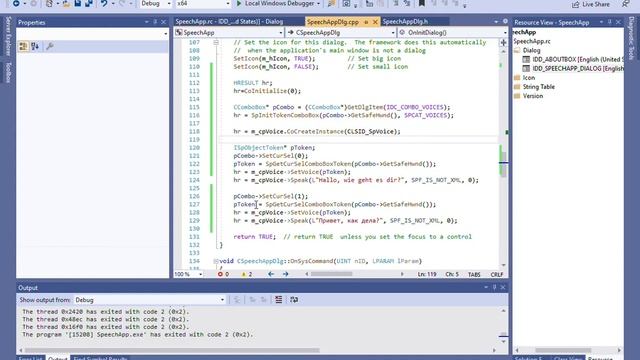Pin the Output panel with auto-hide icon

[494, 287]
